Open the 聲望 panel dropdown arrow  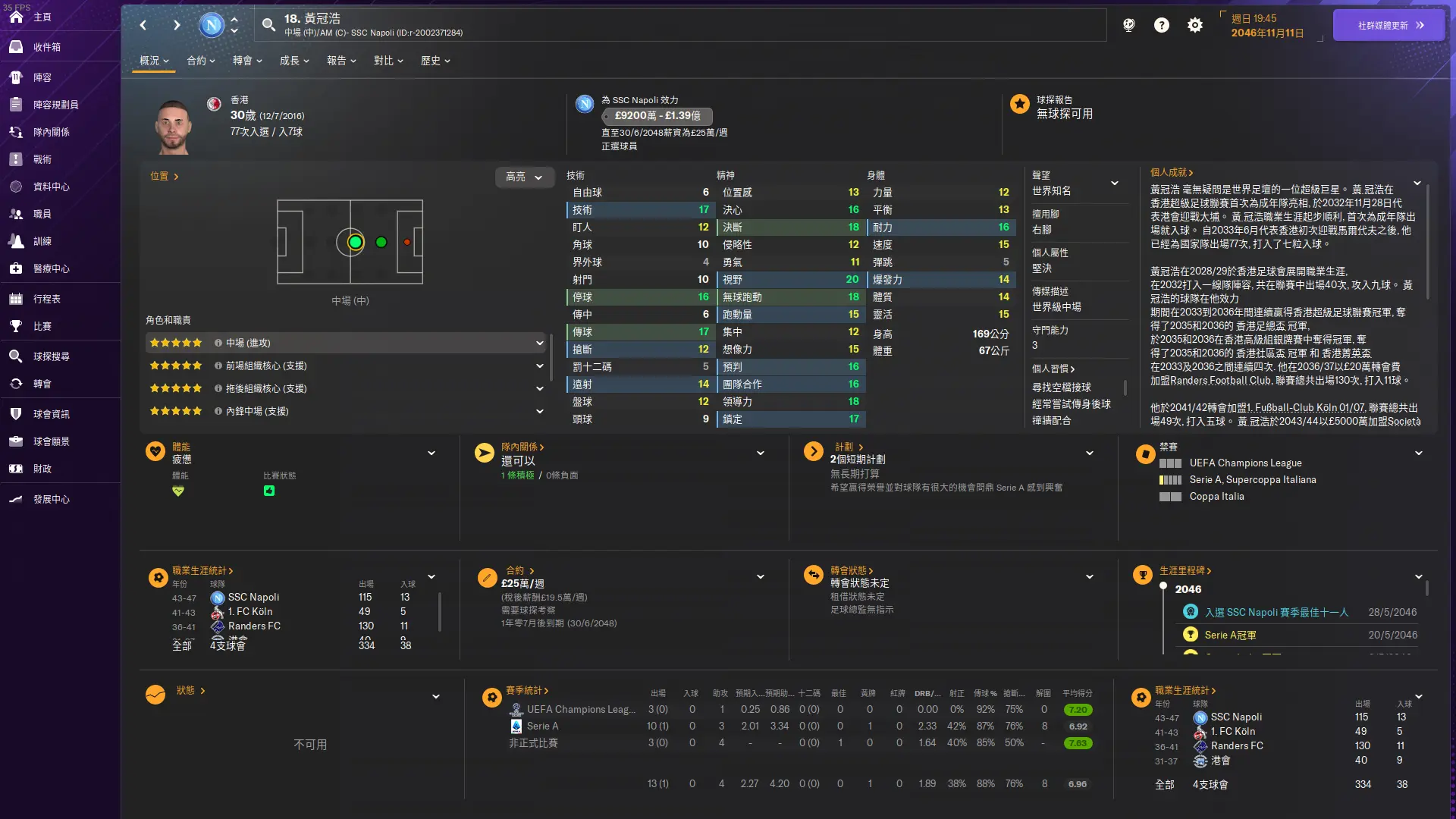click(x=1115, y=184)
